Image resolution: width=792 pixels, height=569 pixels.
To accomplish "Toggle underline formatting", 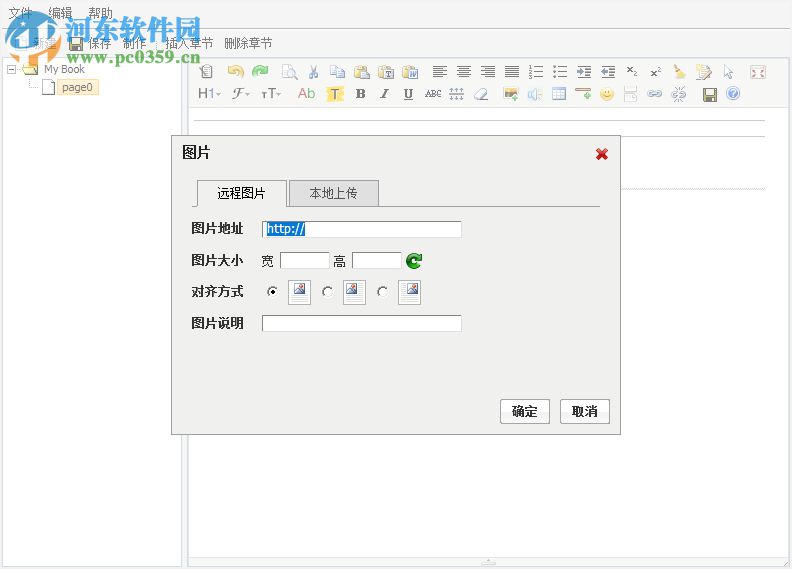I will click(408, 94).
